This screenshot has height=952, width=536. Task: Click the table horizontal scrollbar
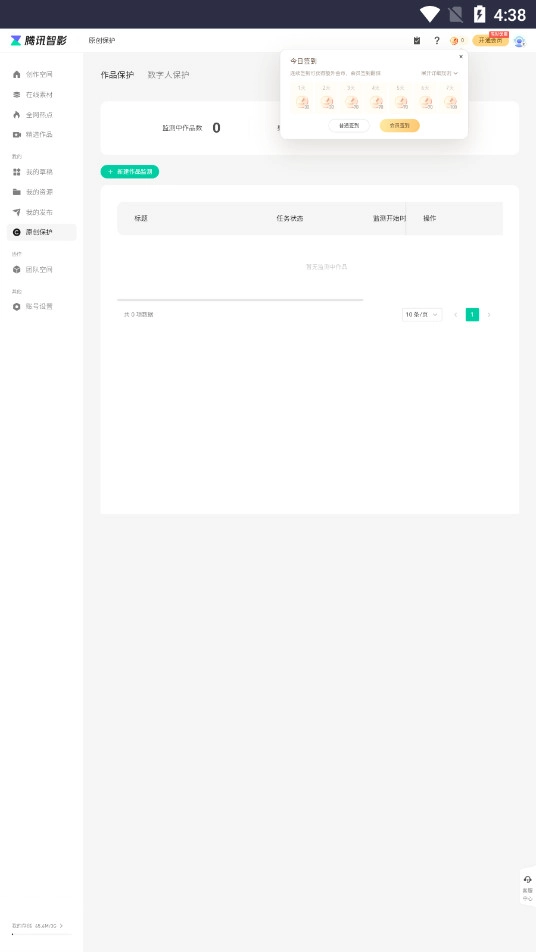pos(240,300)
